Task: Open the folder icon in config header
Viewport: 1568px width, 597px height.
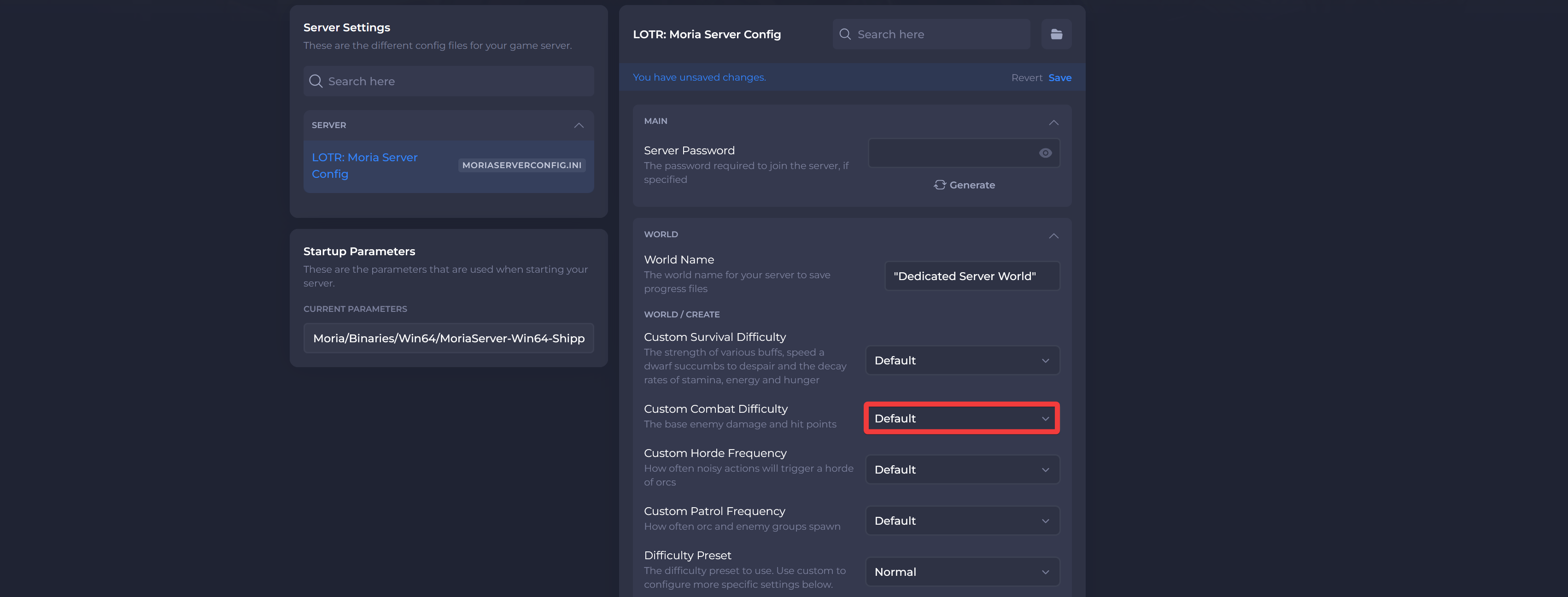Action: click(x=1056, y=34)
